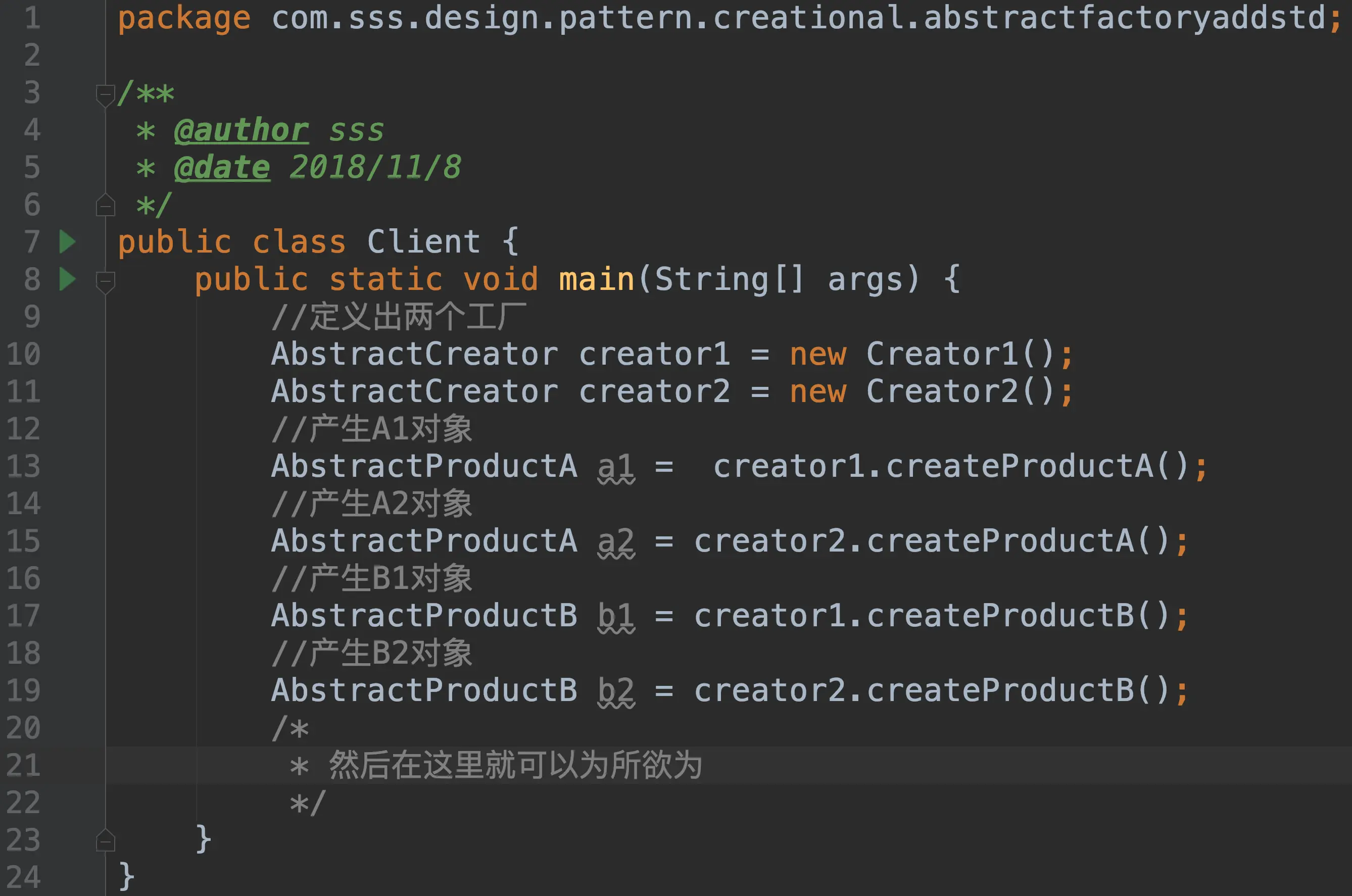
Task: Collapse Javadoc comment fold marker at top
Action: click(x=105, y=94)
